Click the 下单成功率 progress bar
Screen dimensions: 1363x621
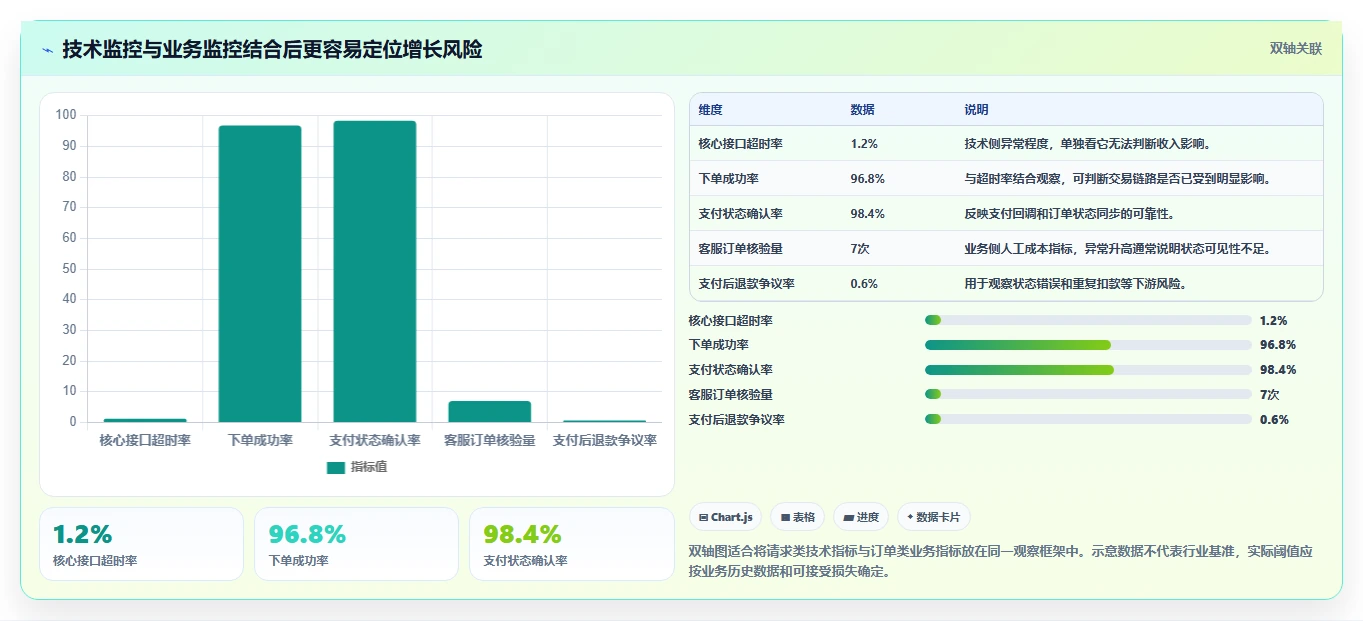(1088, 345)
